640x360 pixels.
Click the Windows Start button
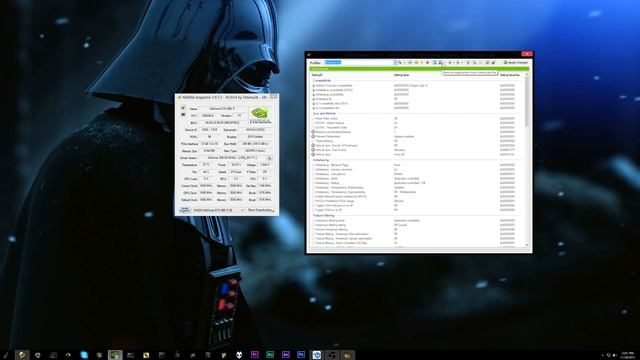click(x=6, y=355)
